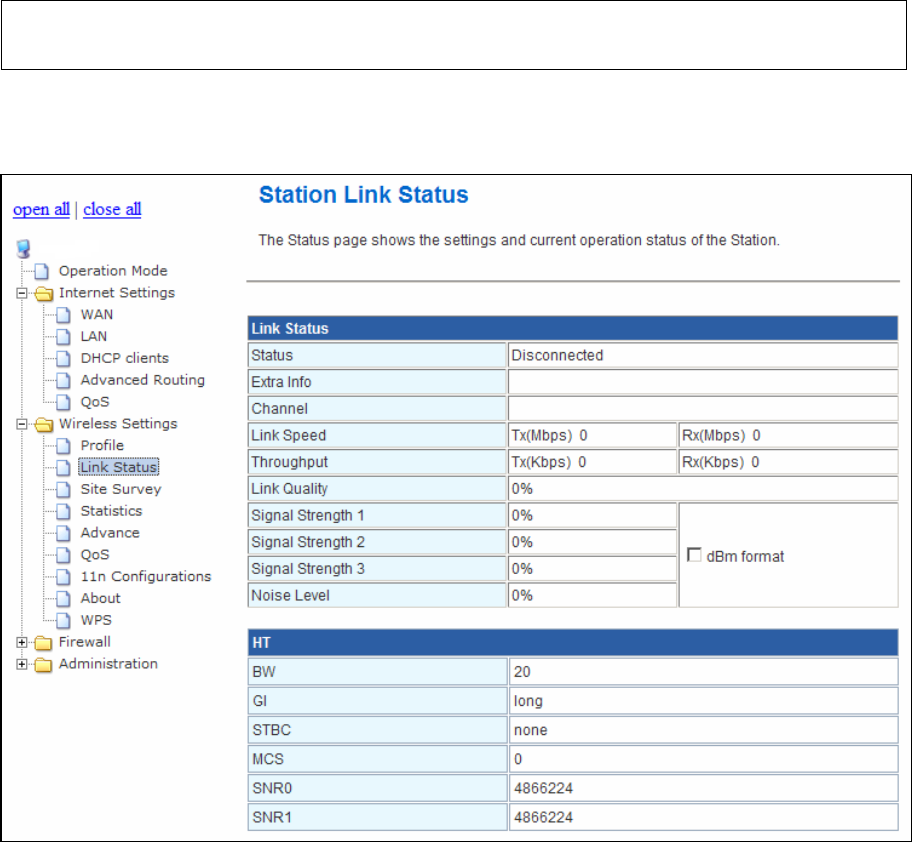912x842 pixels.
Task: Click the Wireless Settings folder icon
Action: click(x=43, y=424)
